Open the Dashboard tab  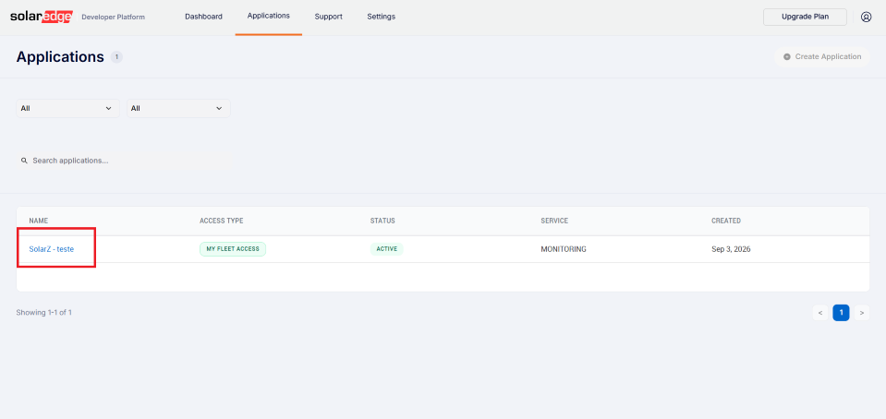[x=203, y=17]
